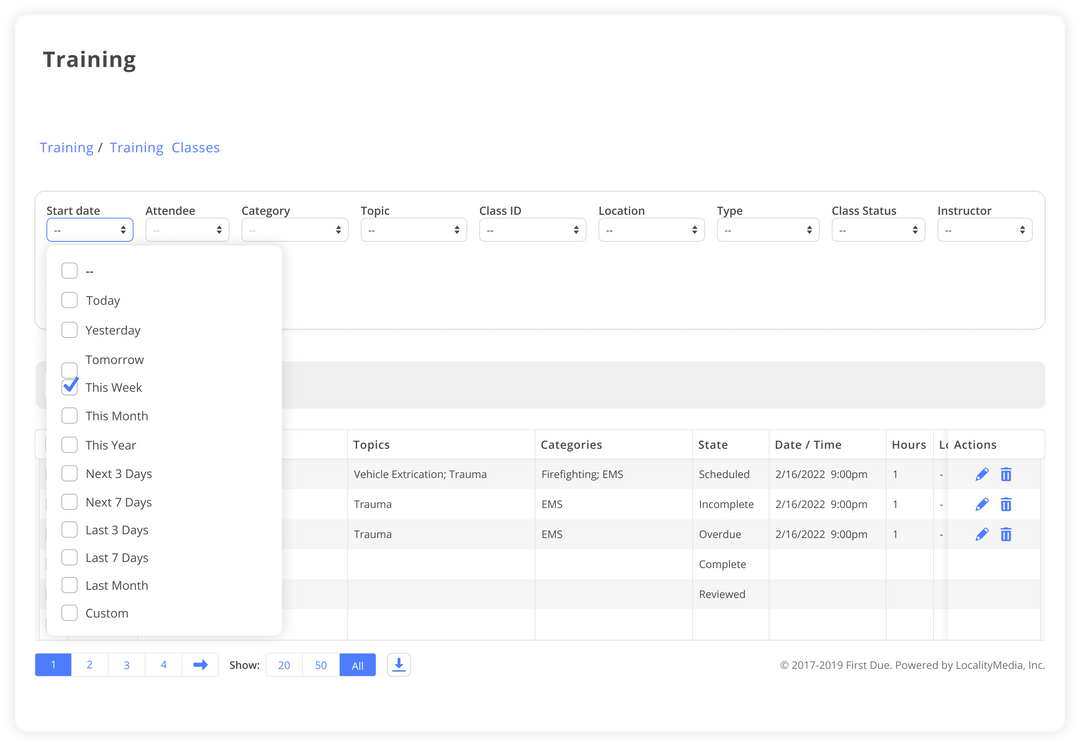Go to page 3
Viewport: 1080px width, 746px height.
tap(127, 665)
